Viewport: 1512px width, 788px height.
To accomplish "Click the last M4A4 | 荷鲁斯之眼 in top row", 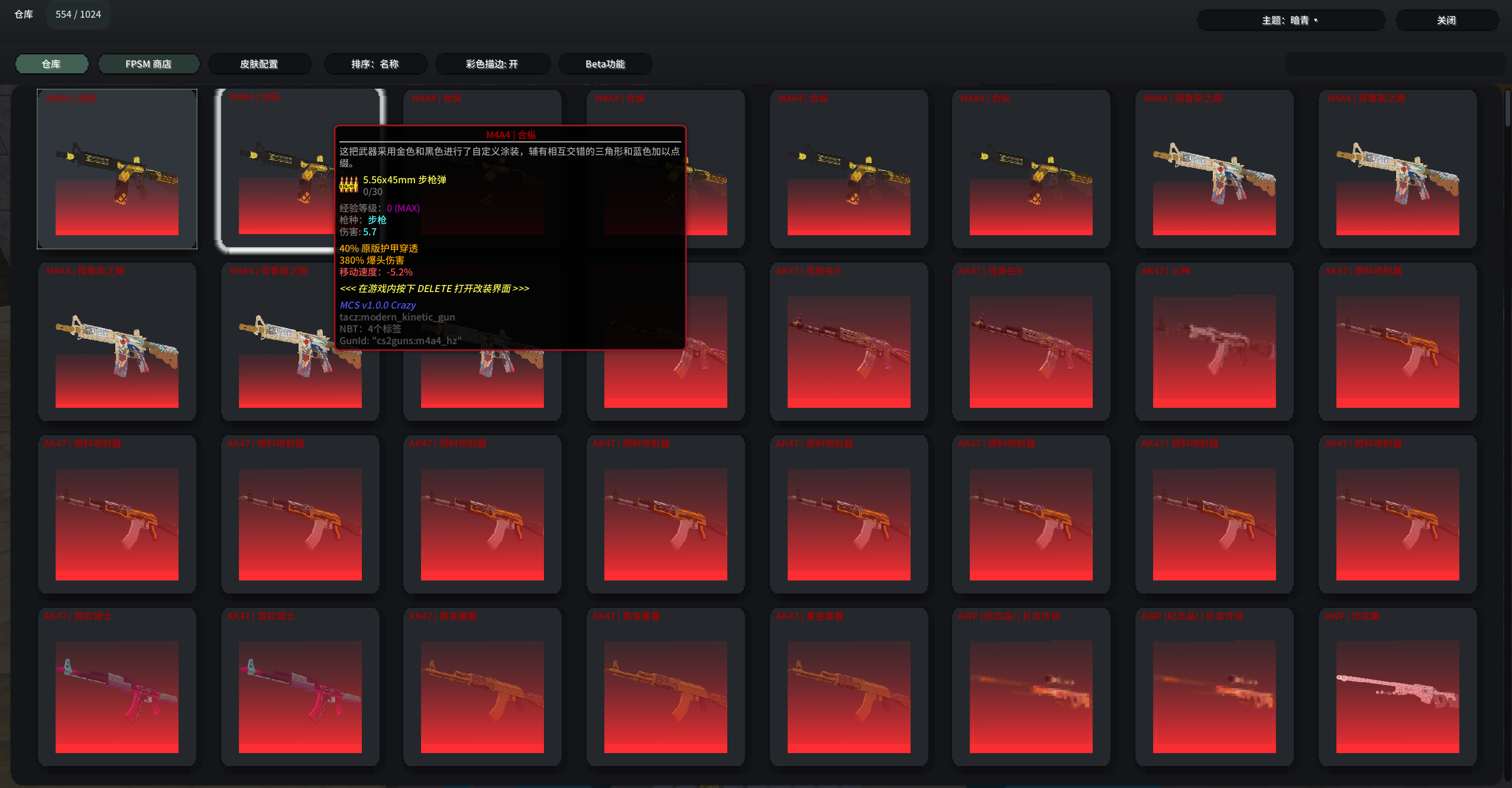I will [1397, 169].
